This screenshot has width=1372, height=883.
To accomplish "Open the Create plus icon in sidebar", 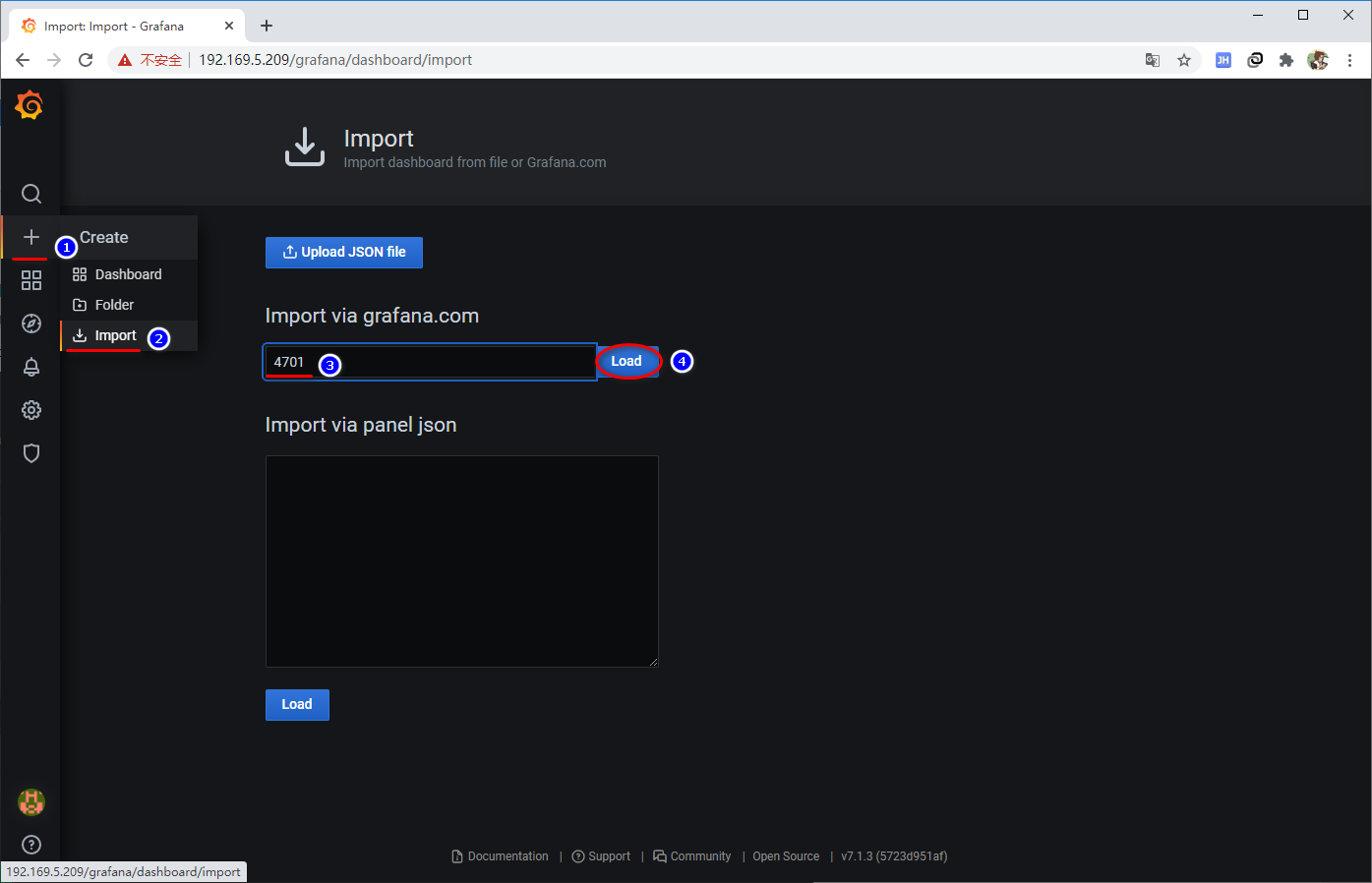I will click(x=31, y=237).
